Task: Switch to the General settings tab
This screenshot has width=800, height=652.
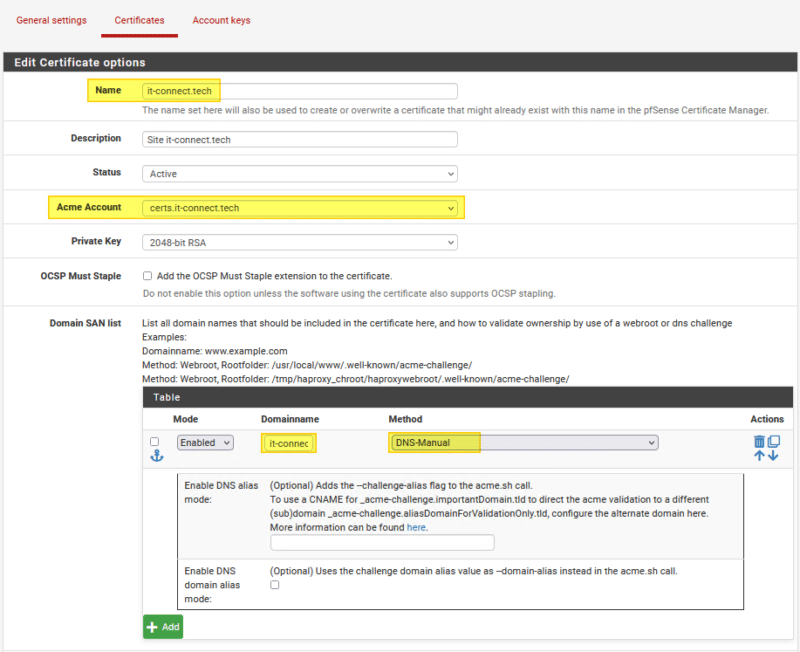Action: 51,20
